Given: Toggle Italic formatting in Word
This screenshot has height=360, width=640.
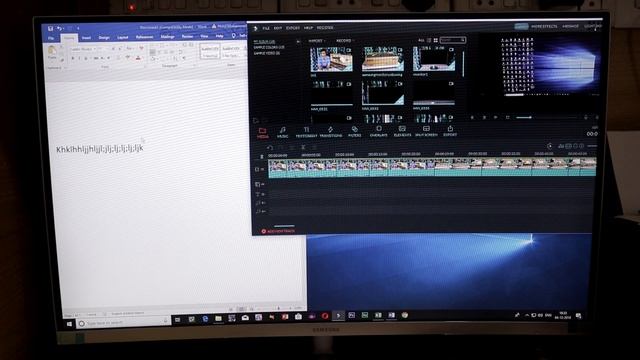Looking at the screenshot, I should 79,58.
